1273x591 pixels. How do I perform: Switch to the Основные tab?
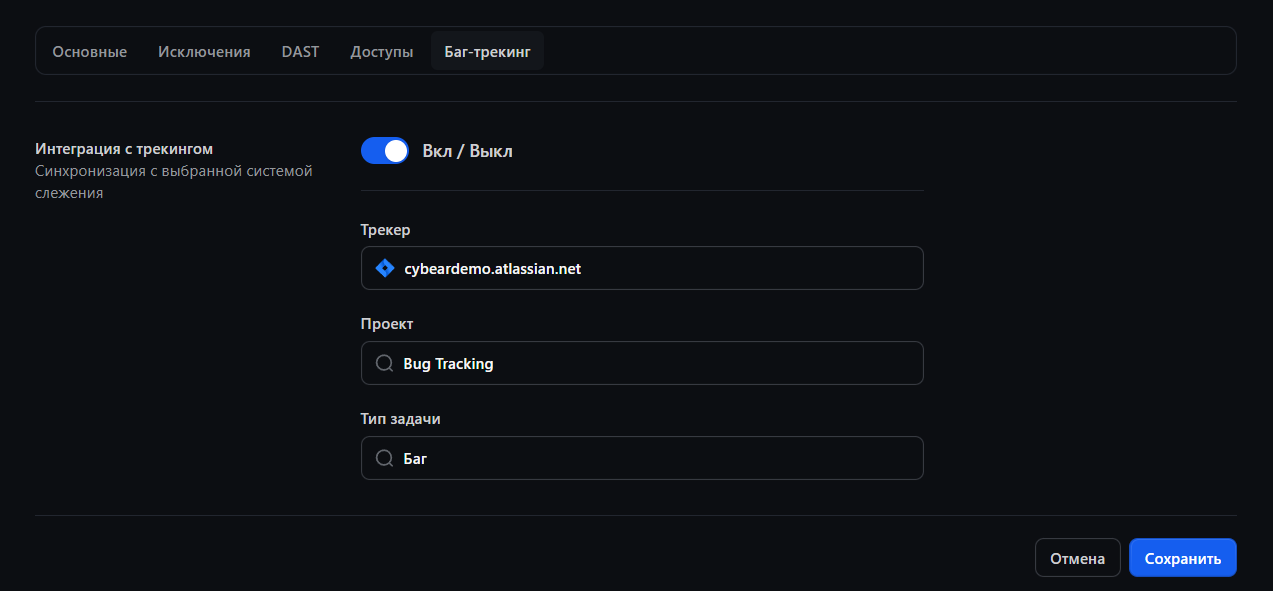tap(90, 51)
